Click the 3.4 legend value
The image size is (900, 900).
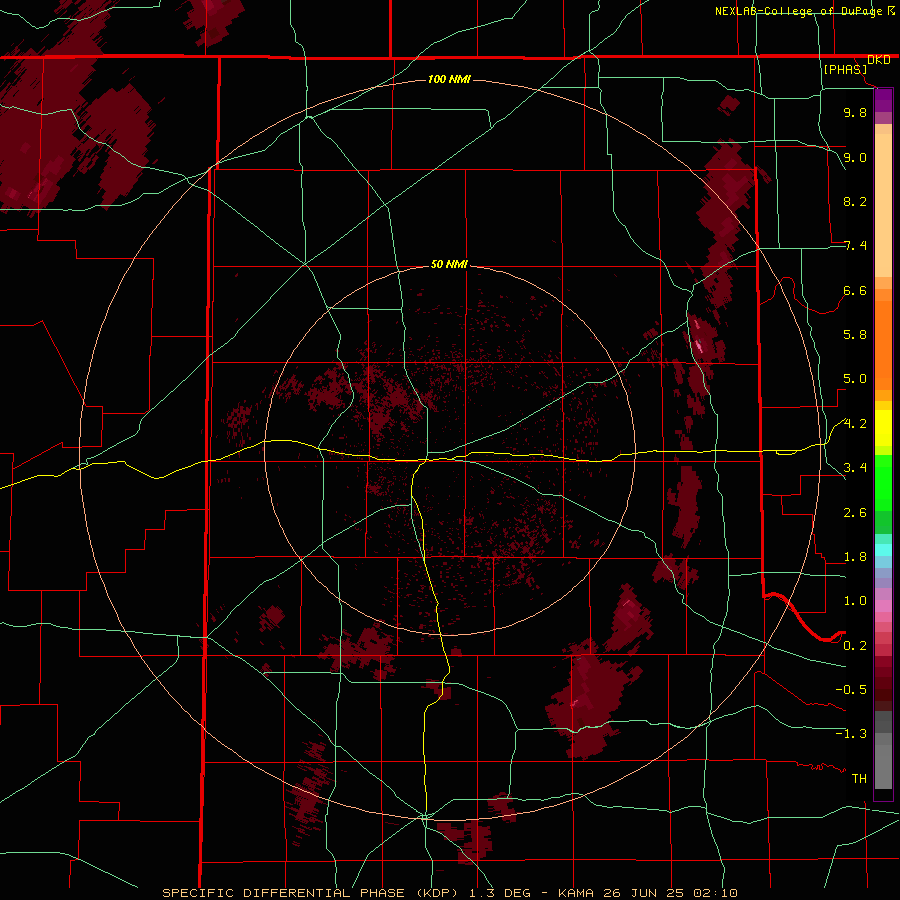(x=855, y=467)
